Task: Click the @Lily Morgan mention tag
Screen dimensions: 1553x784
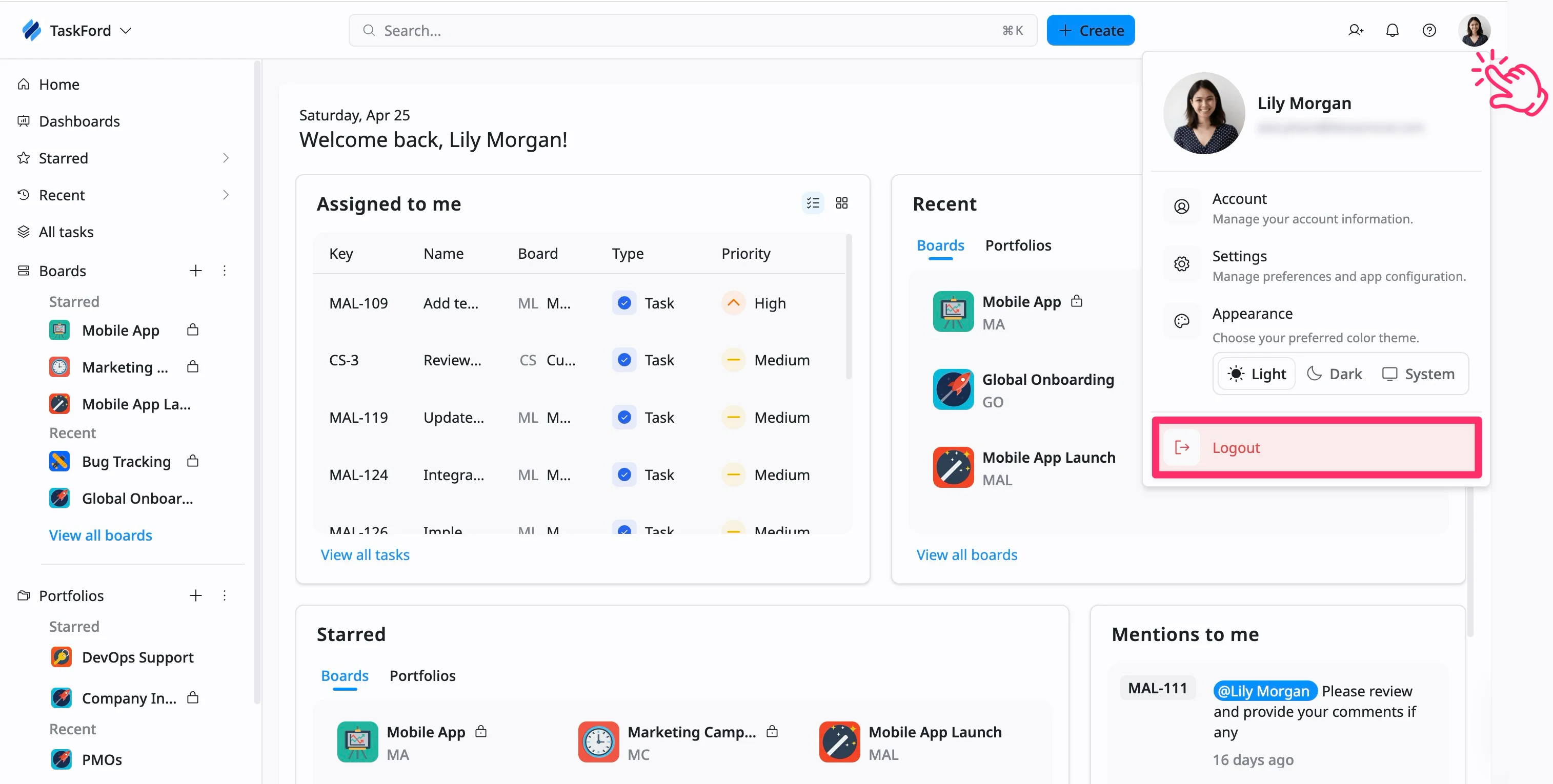Action: tap(1265, 691)
